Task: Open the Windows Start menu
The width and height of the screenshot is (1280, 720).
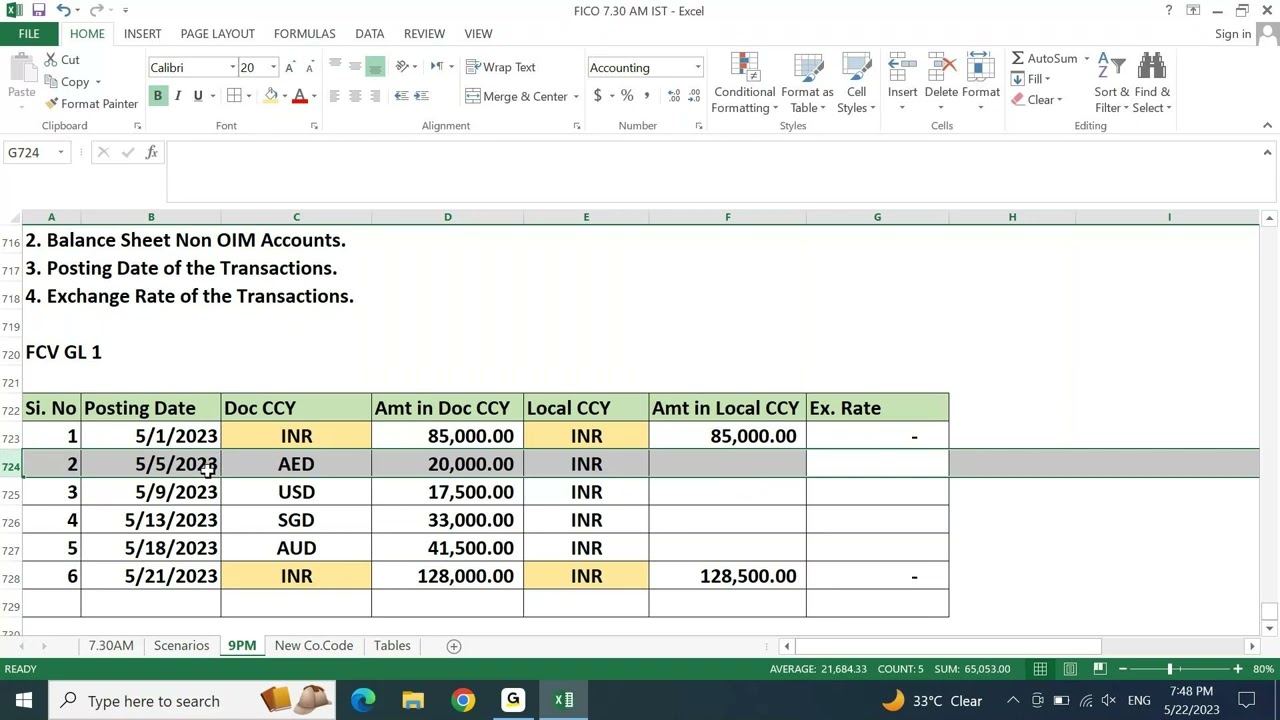Action: (24, 700)
